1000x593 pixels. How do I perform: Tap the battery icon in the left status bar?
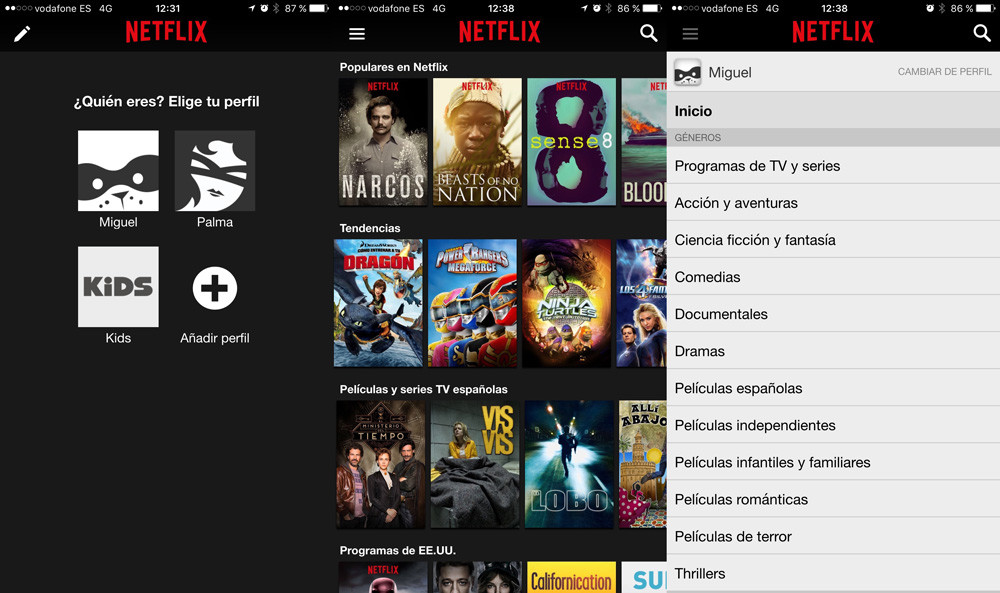point(318,8)
